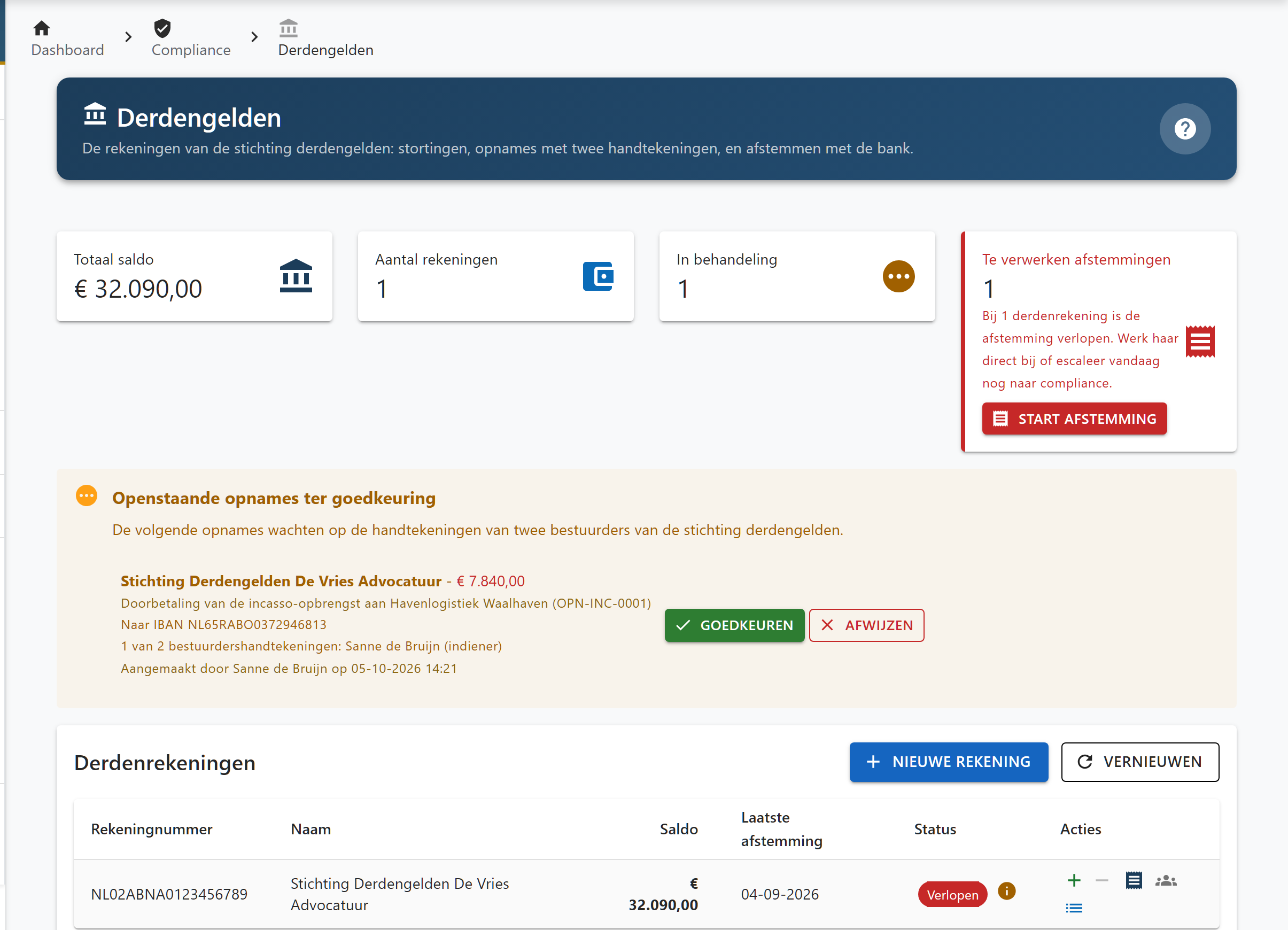Add account via NIEUWE REKENING
The image size is (1288, 930).
click(x=949, y=762)
